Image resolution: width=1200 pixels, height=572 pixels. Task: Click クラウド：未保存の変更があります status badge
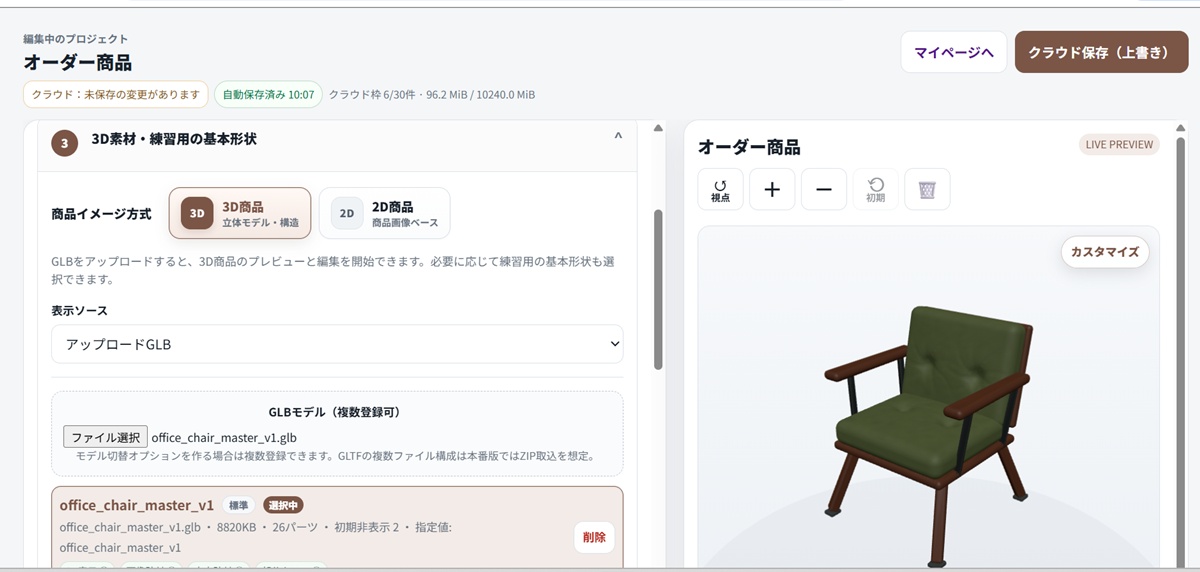point(116,94)
